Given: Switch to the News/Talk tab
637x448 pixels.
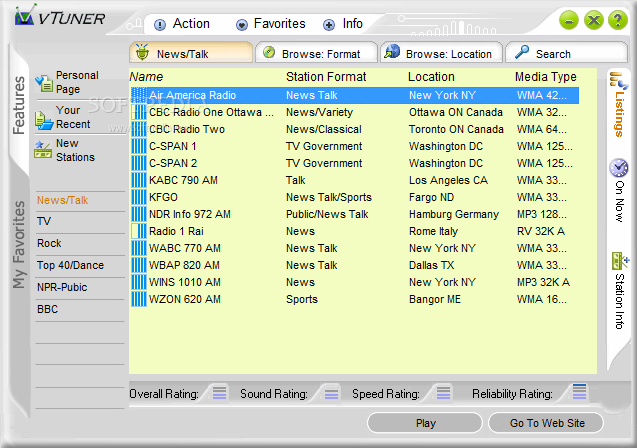Looking at the screenshot, I should [191, 53].
